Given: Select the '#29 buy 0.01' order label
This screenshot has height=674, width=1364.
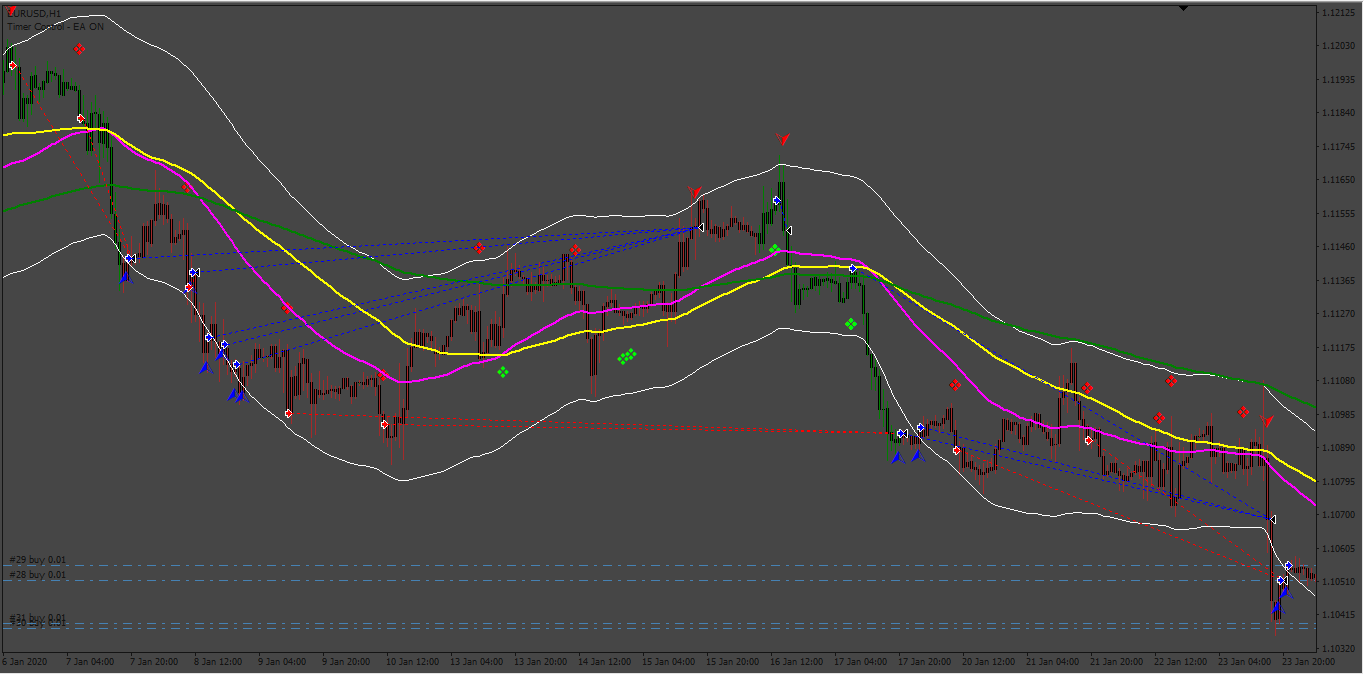Looking at the screenshot, I should tap(37, 560).
